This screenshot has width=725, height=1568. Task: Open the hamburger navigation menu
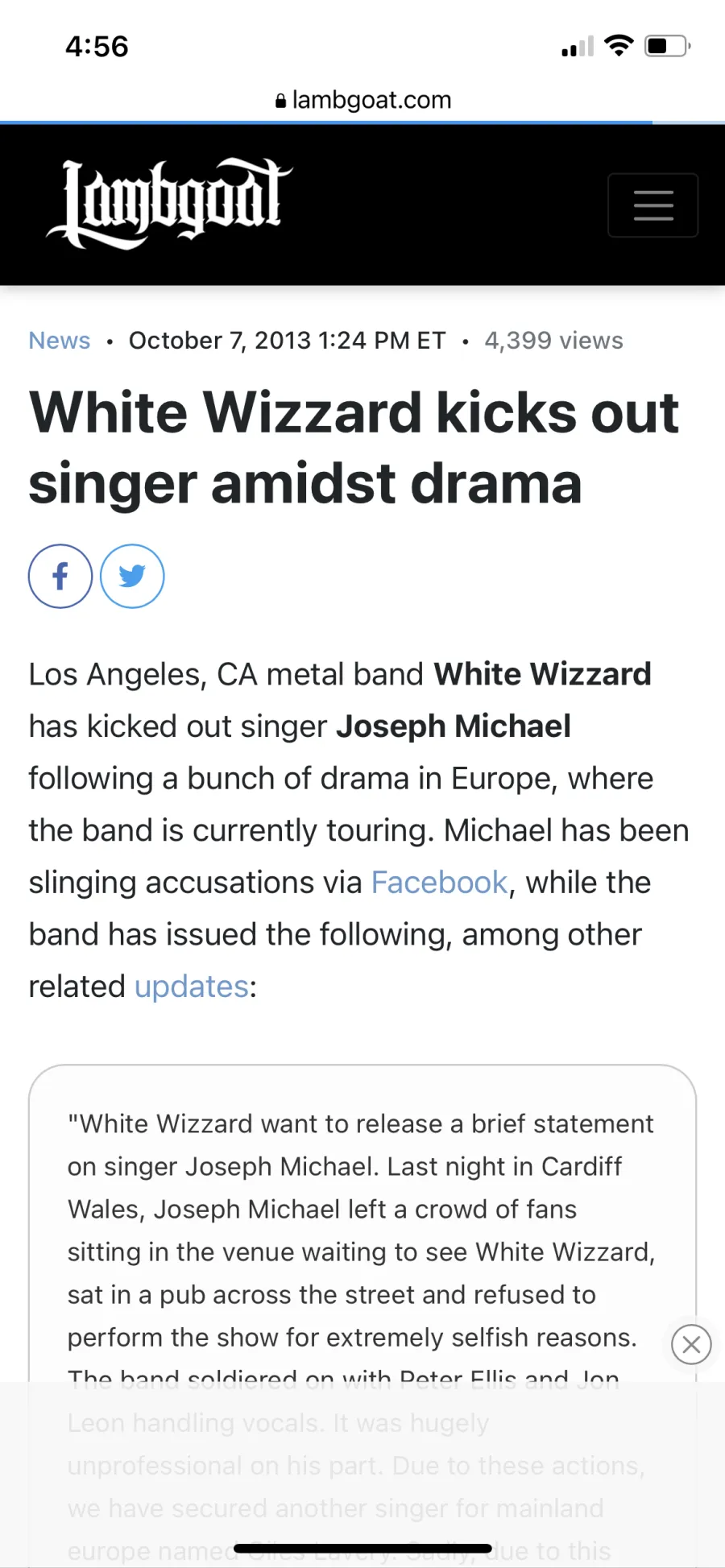tap(652, 205)
